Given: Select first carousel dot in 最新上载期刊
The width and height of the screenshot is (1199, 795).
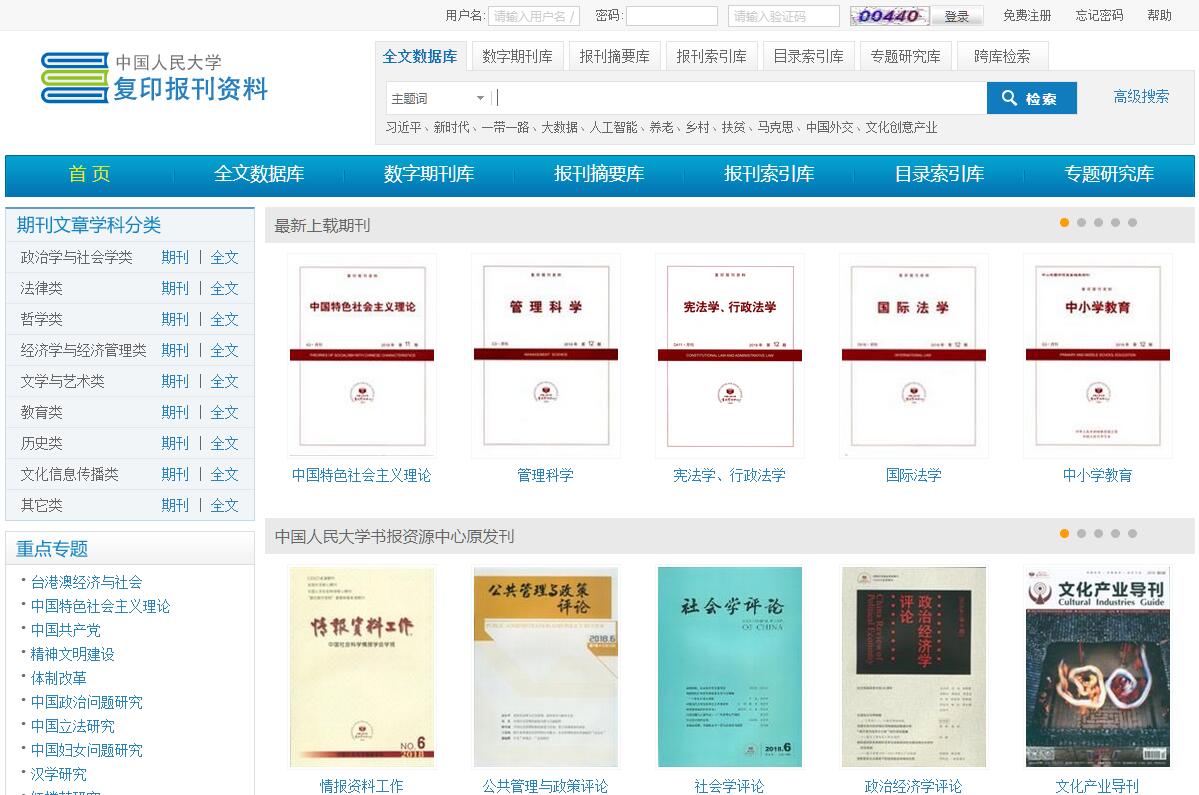Looking at the screenshot, I should (x=1064, y=223).
